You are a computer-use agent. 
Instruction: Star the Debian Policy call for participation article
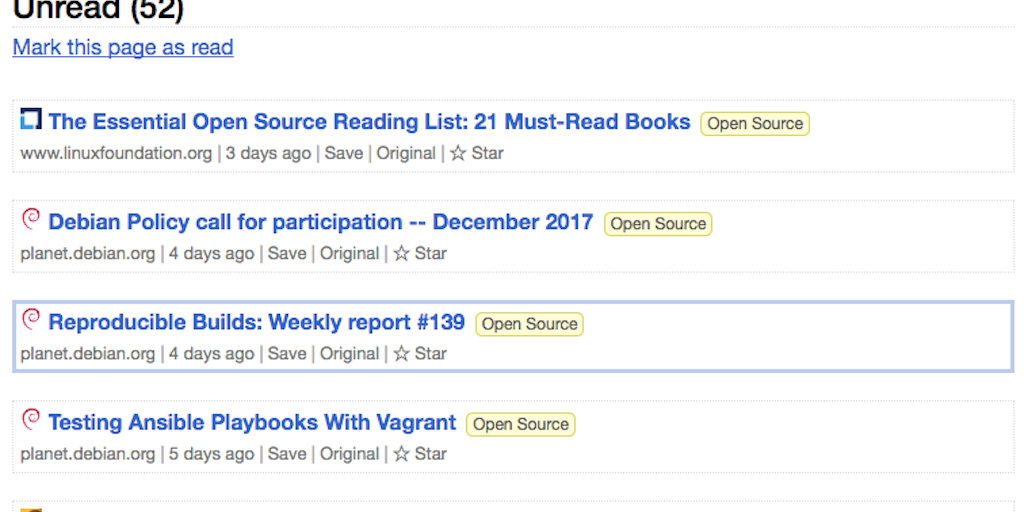[x=419, y=254]
